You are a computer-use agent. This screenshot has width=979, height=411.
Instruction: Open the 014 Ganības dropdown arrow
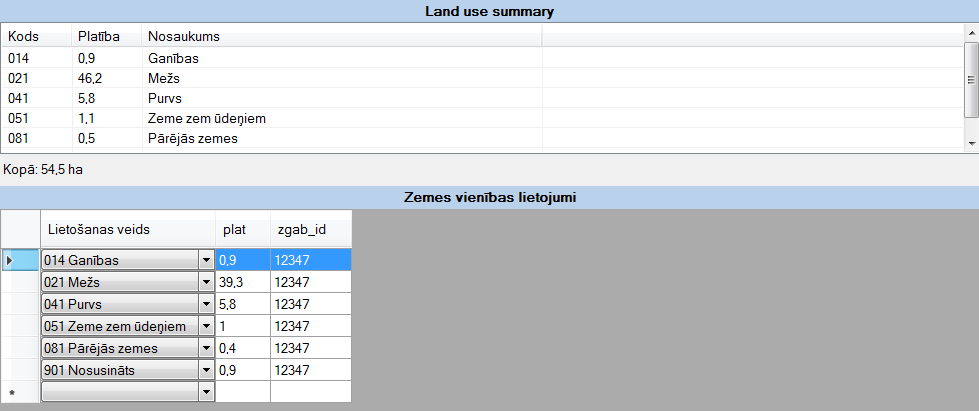(207, 261)
